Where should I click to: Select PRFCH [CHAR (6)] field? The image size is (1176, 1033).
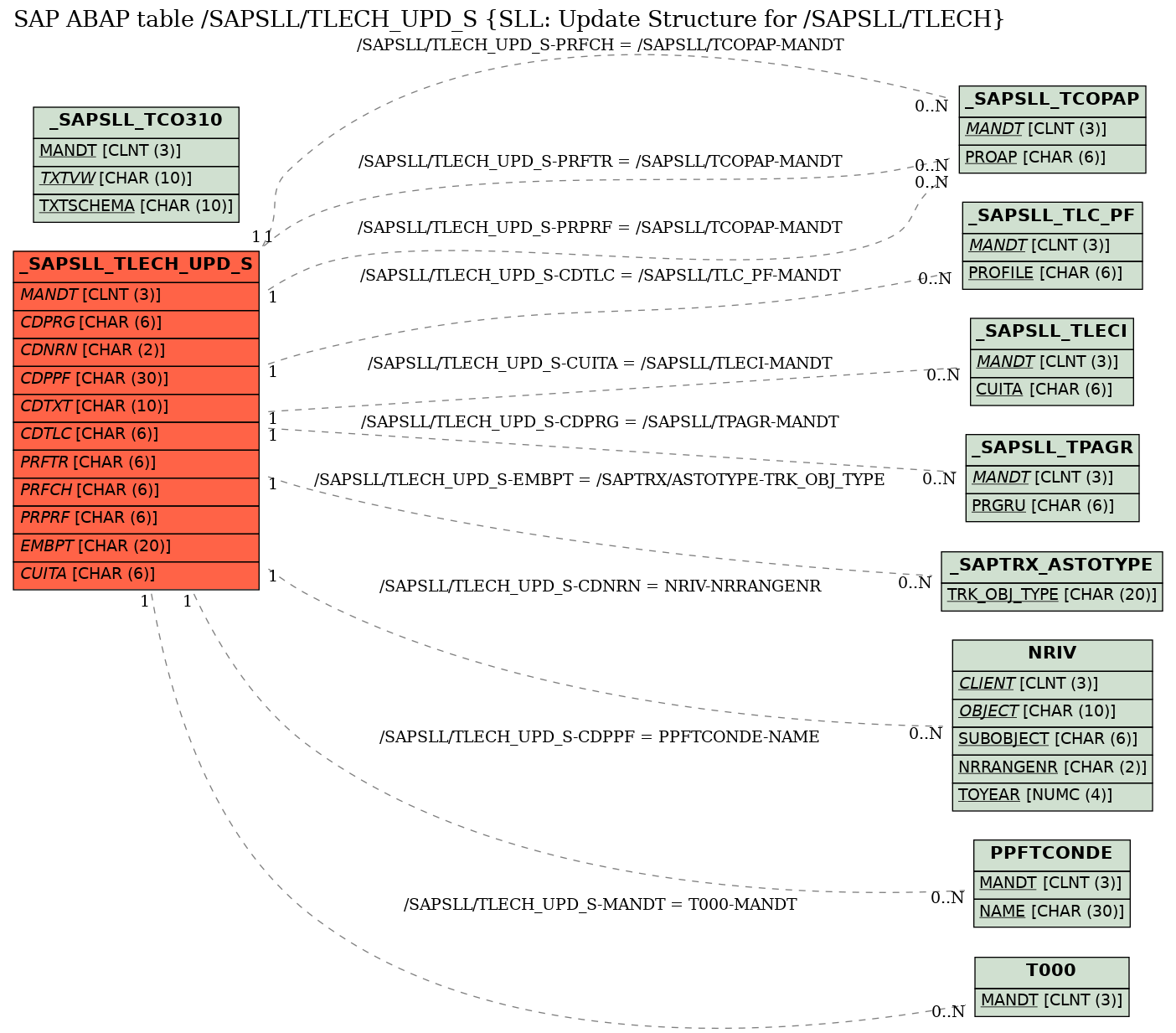136,491
